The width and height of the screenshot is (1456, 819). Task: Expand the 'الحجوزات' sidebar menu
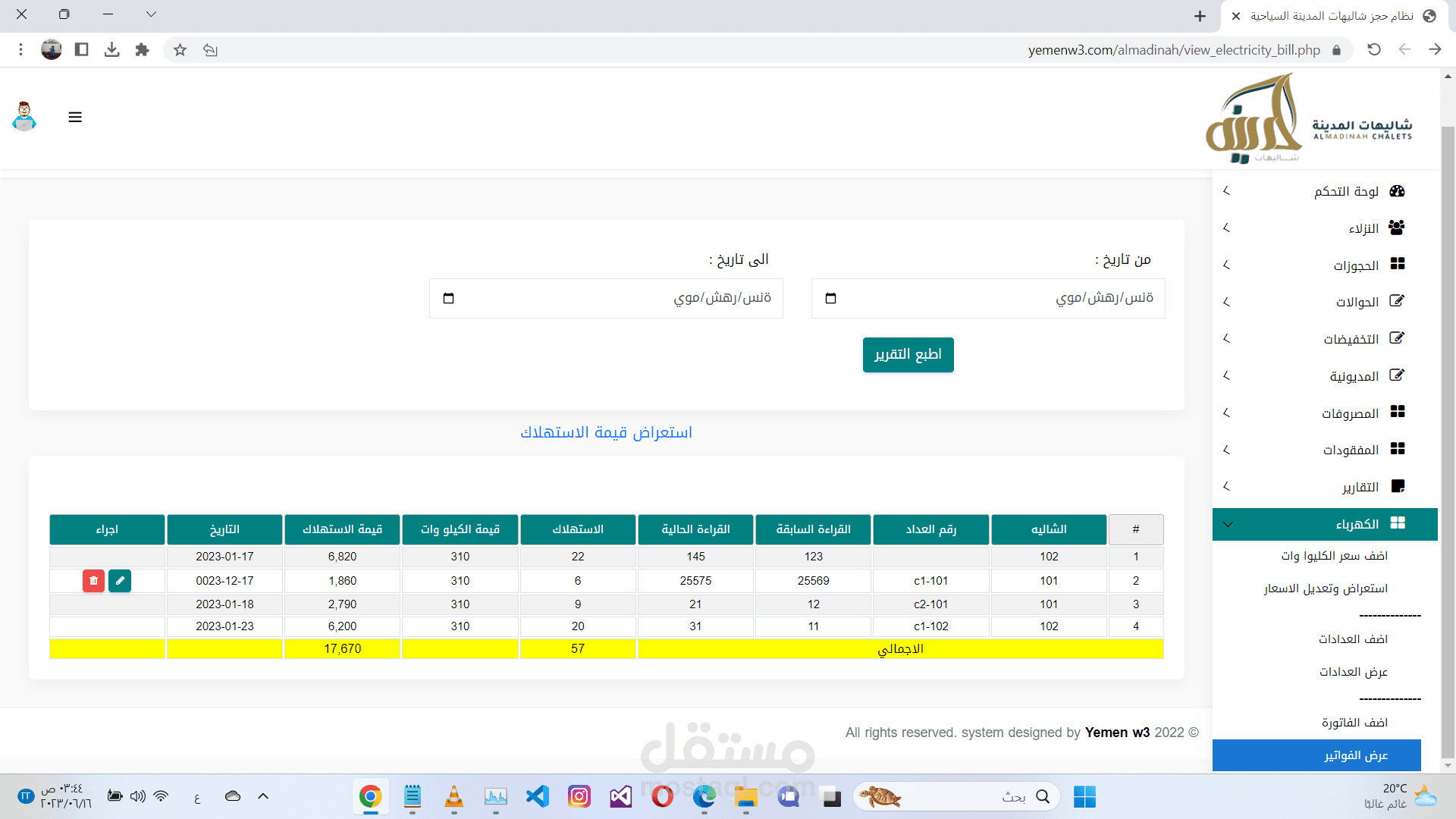1356,265
